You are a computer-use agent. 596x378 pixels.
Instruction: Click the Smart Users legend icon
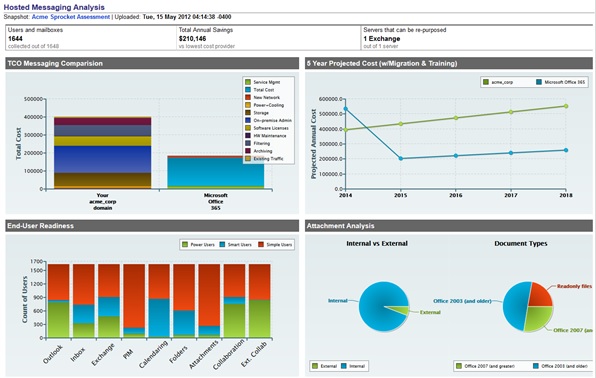point(223,245)
